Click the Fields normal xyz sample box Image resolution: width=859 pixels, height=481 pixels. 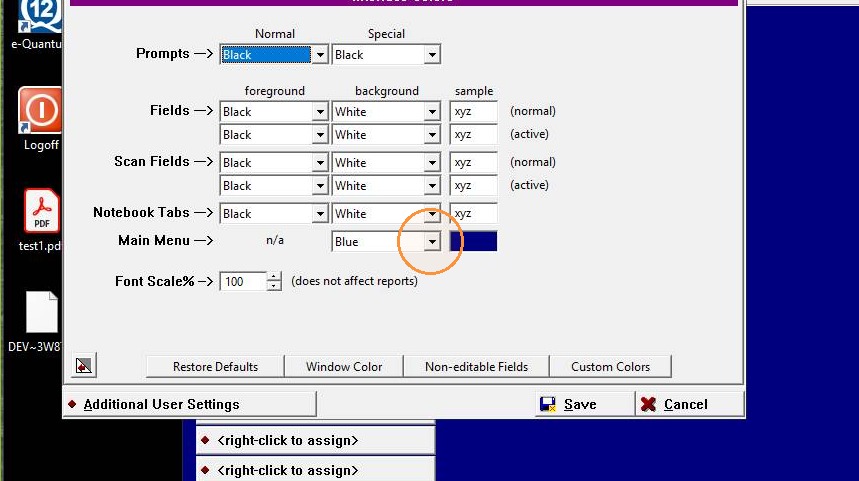point(473,112)
